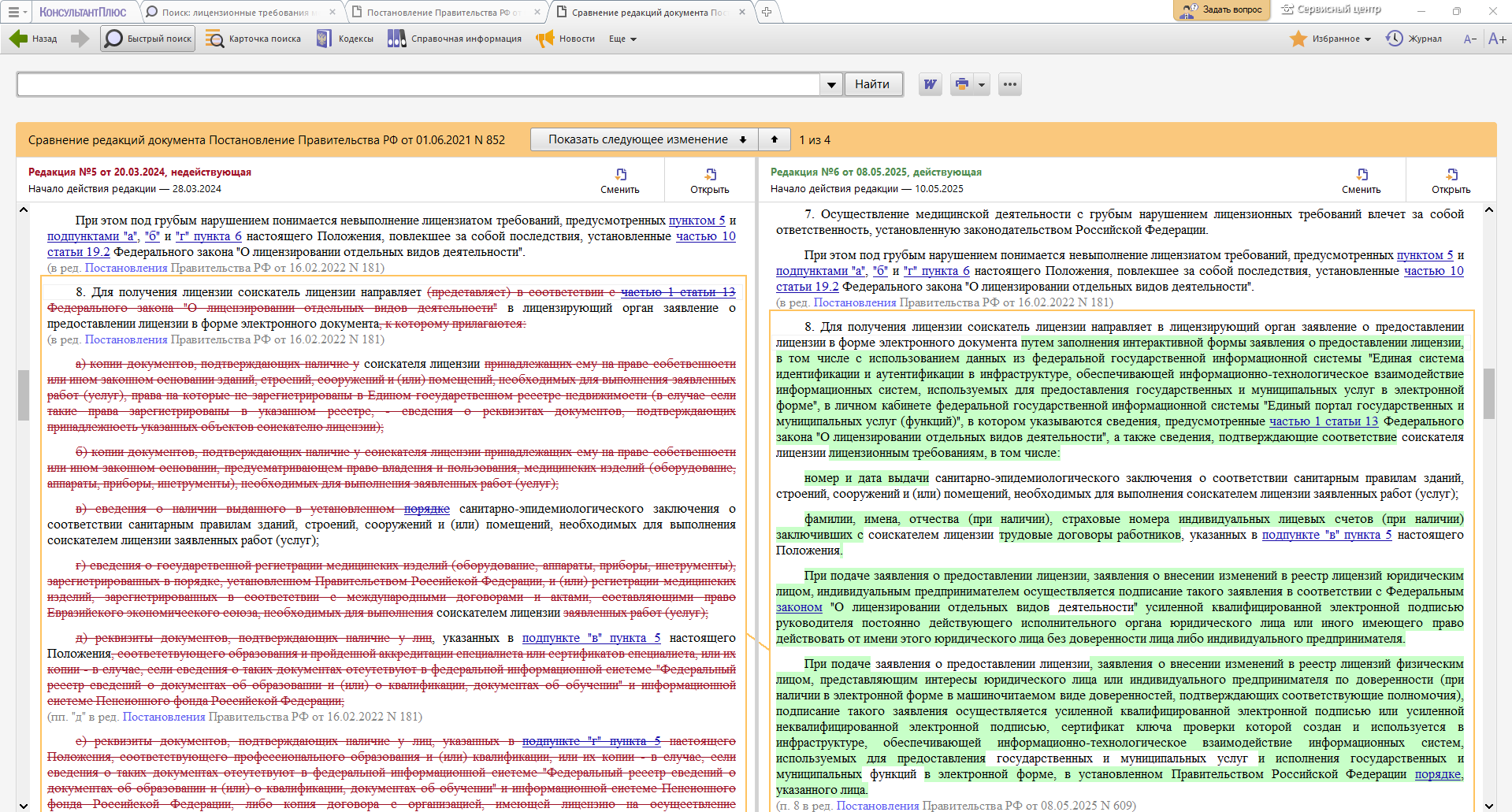Close the Поиск: лицензионные требования tab
Image resolution: width=1512 pixels, height=812 pixels.
point(332,13)
